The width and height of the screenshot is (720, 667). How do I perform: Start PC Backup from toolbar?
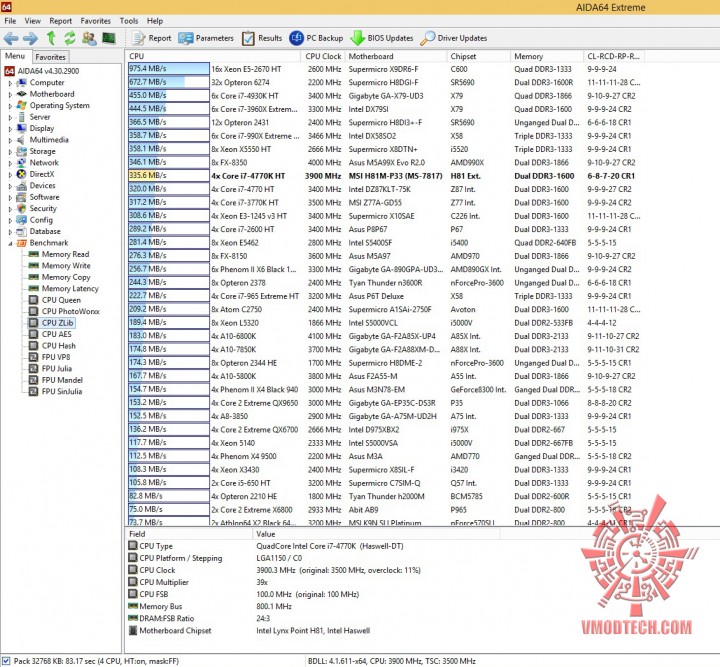click(x=316, y=38)
